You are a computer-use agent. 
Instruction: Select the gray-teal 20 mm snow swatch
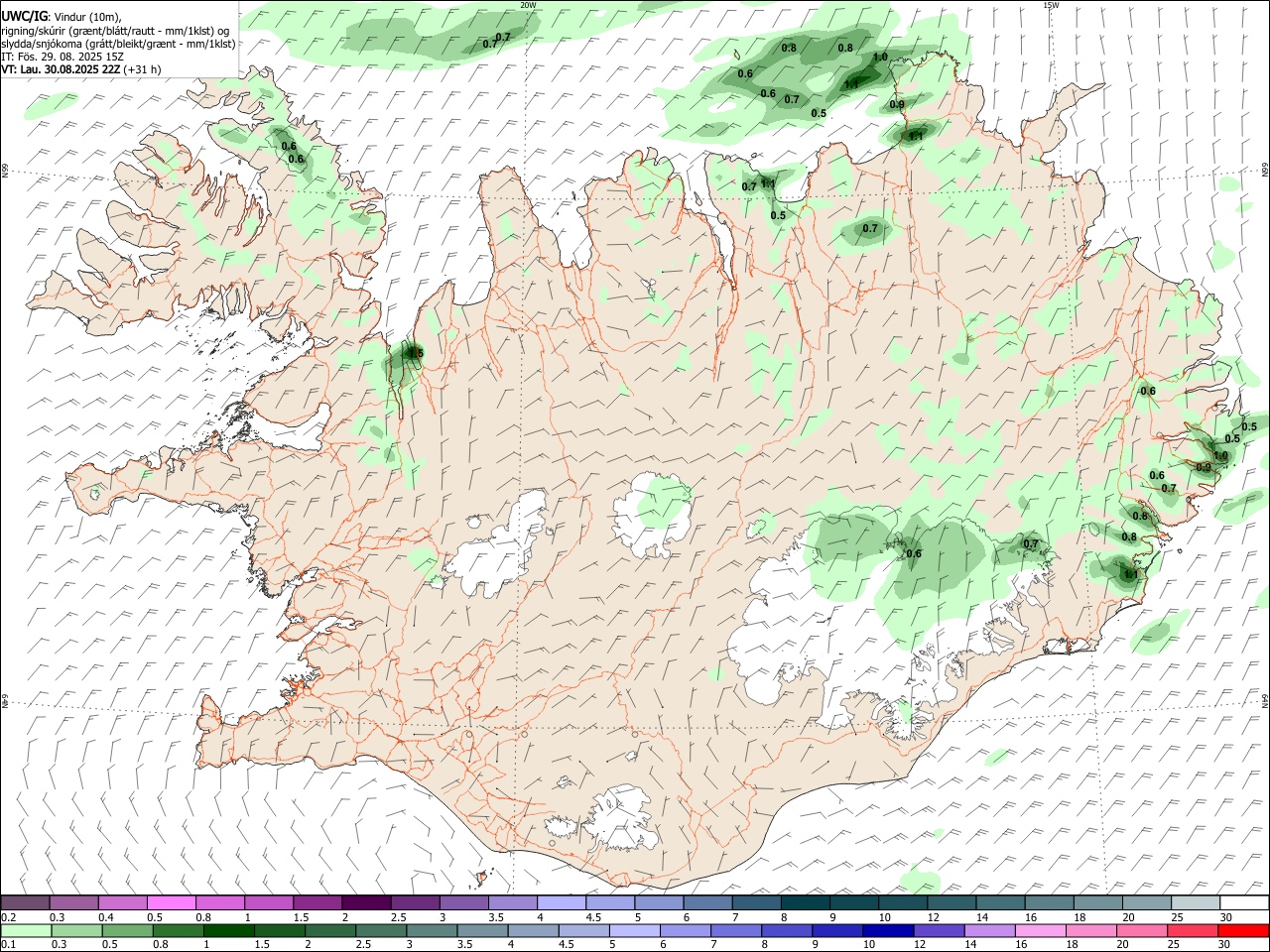click(1146, 902)
